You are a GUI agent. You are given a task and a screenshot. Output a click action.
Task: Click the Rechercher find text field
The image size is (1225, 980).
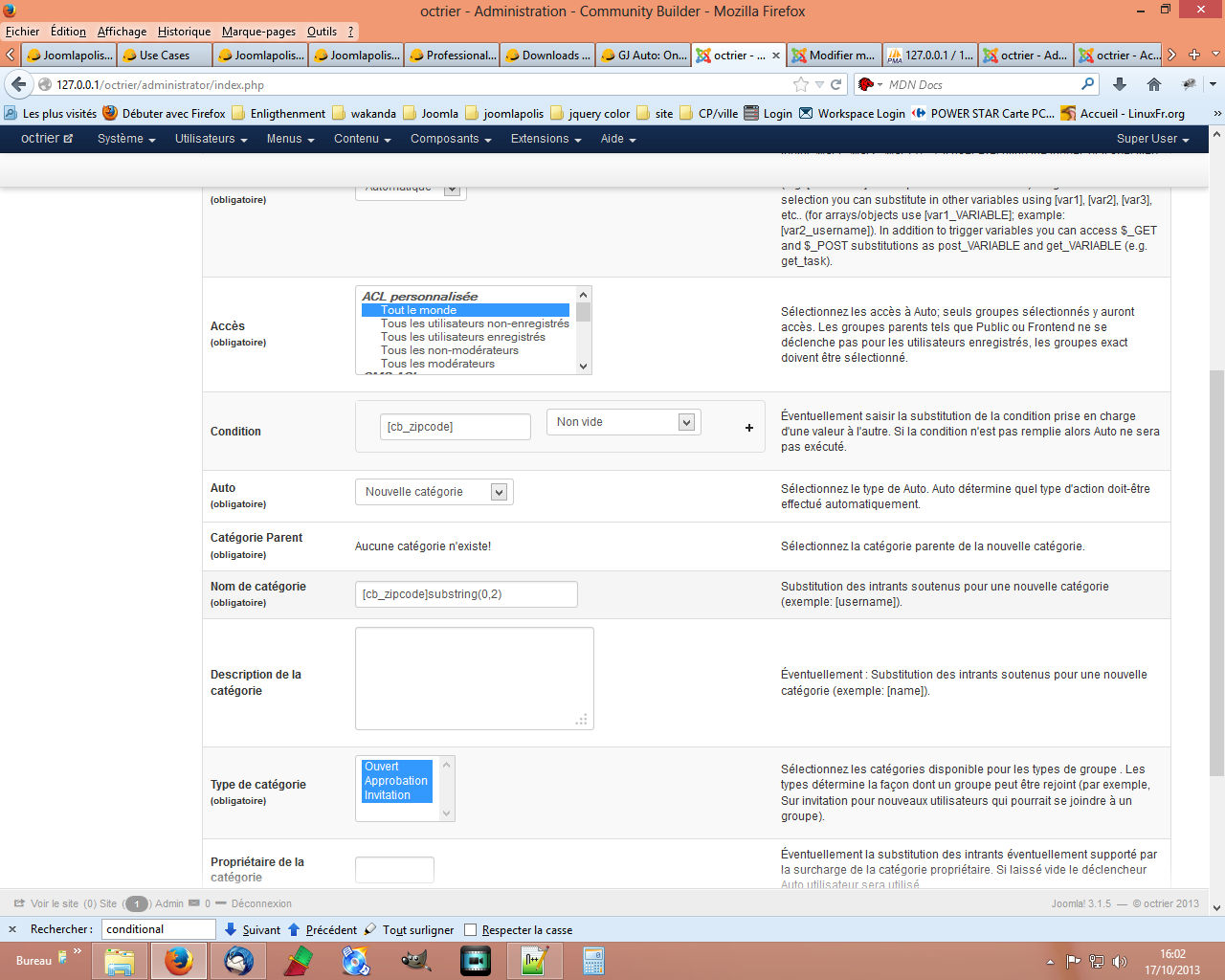click(158, 929)
